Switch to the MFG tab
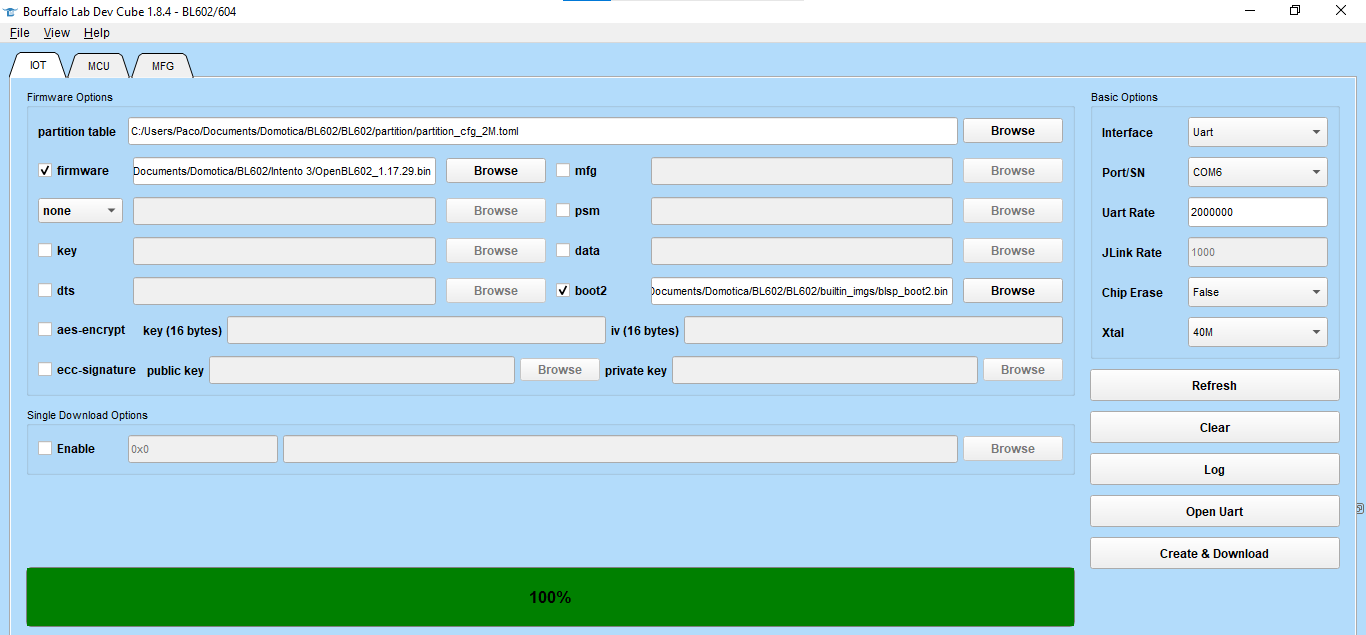 point(163,66)
